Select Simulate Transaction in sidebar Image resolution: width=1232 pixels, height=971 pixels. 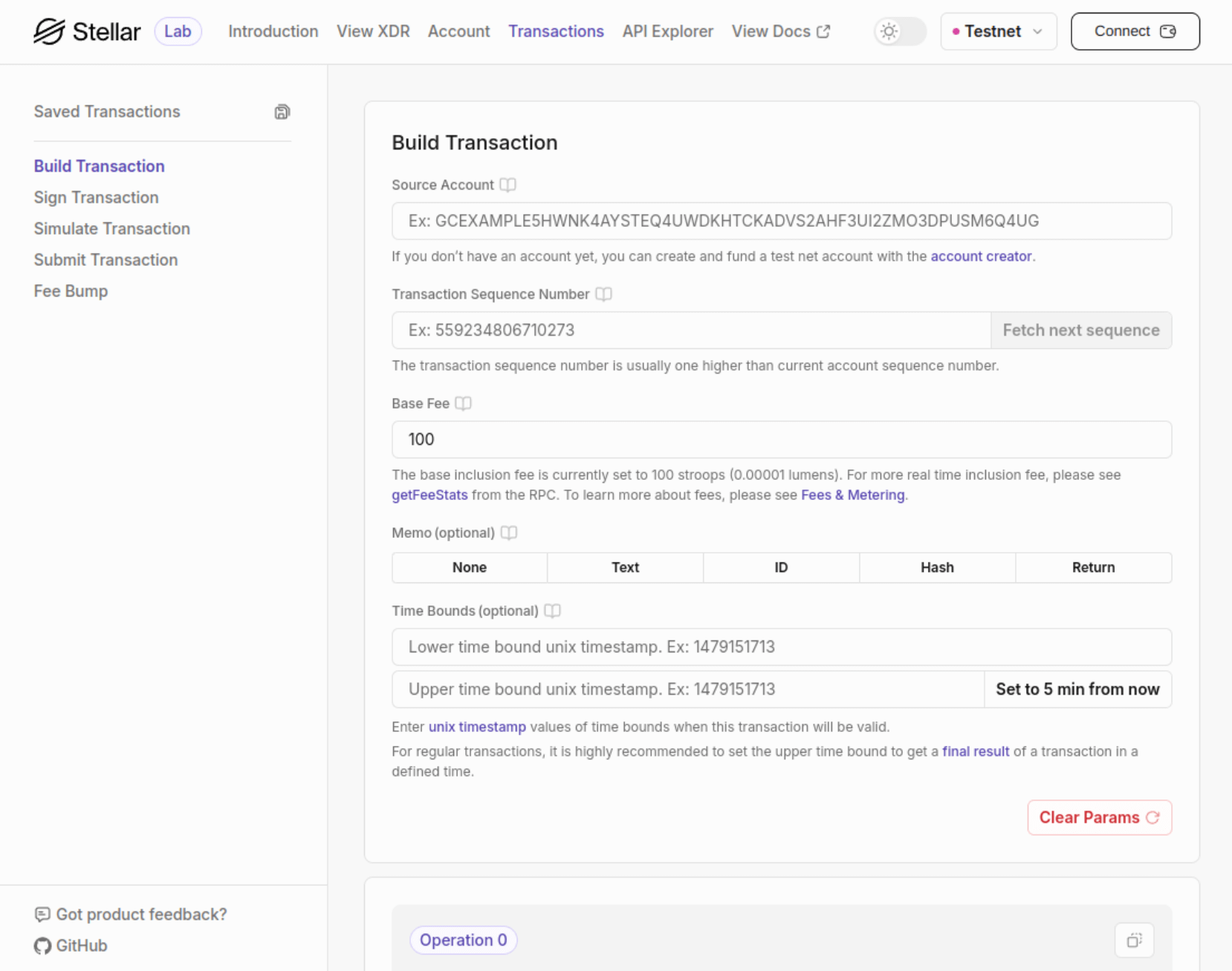click(111, 229)
